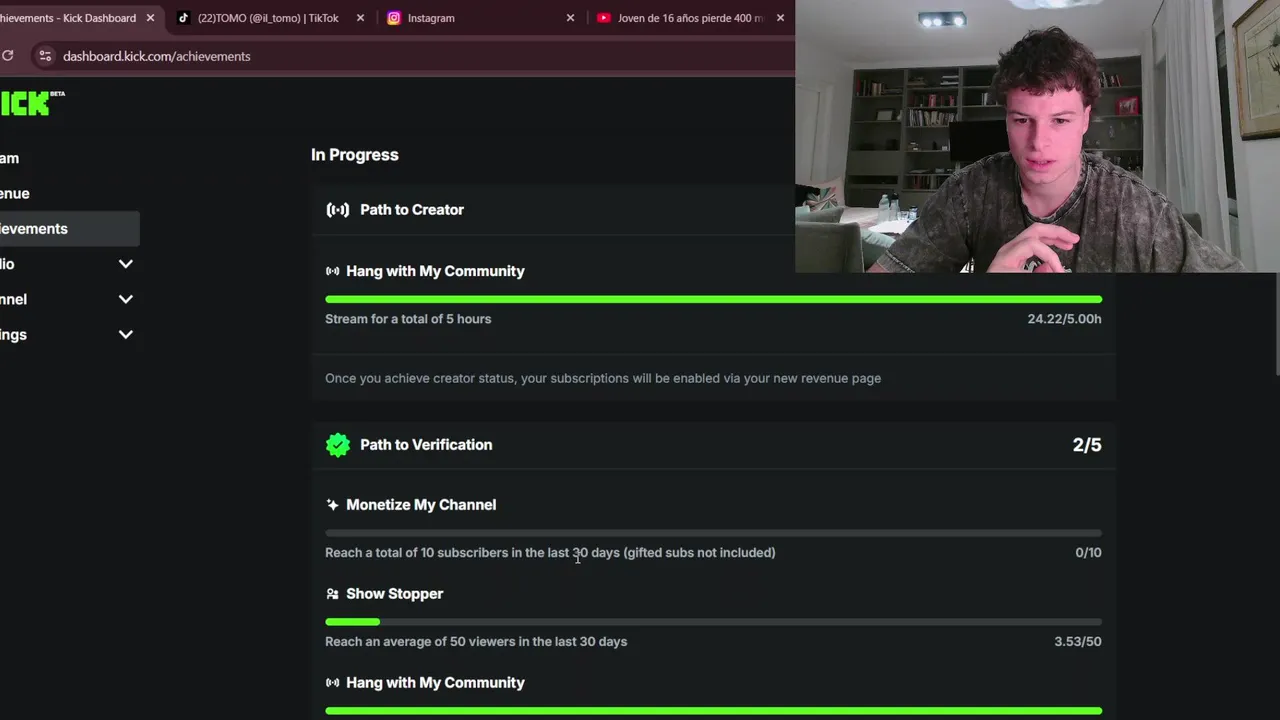Click the Path to Verification header
The image size is (1280, 720).
click(x=713, y=445)
